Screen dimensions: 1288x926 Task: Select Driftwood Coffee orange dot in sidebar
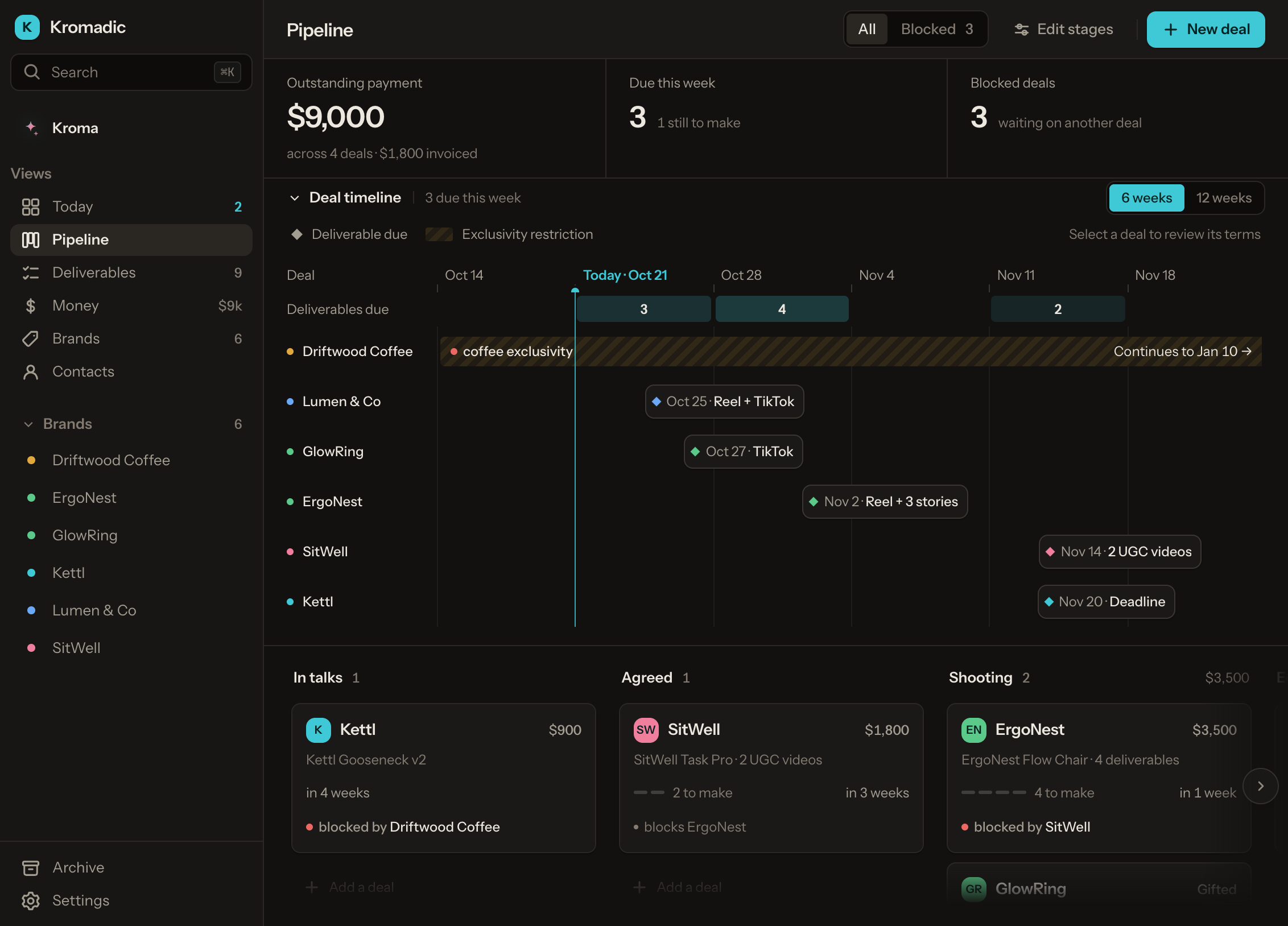(31, 460)
